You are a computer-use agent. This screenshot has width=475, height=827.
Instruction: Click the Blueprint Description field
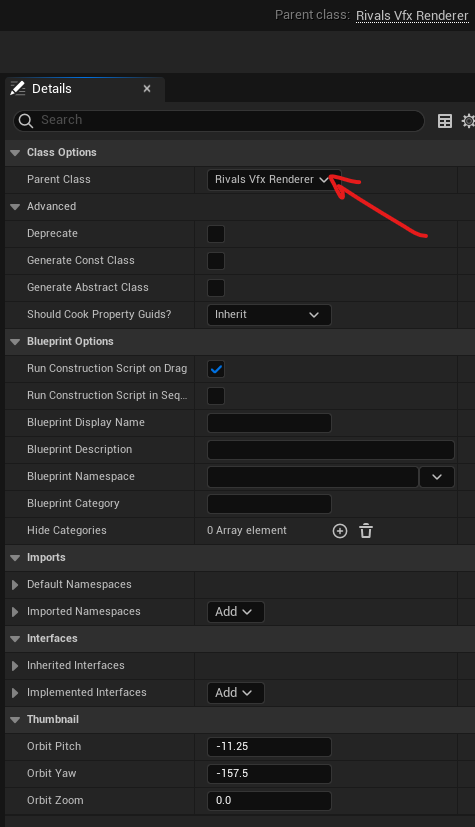[331, 450]
